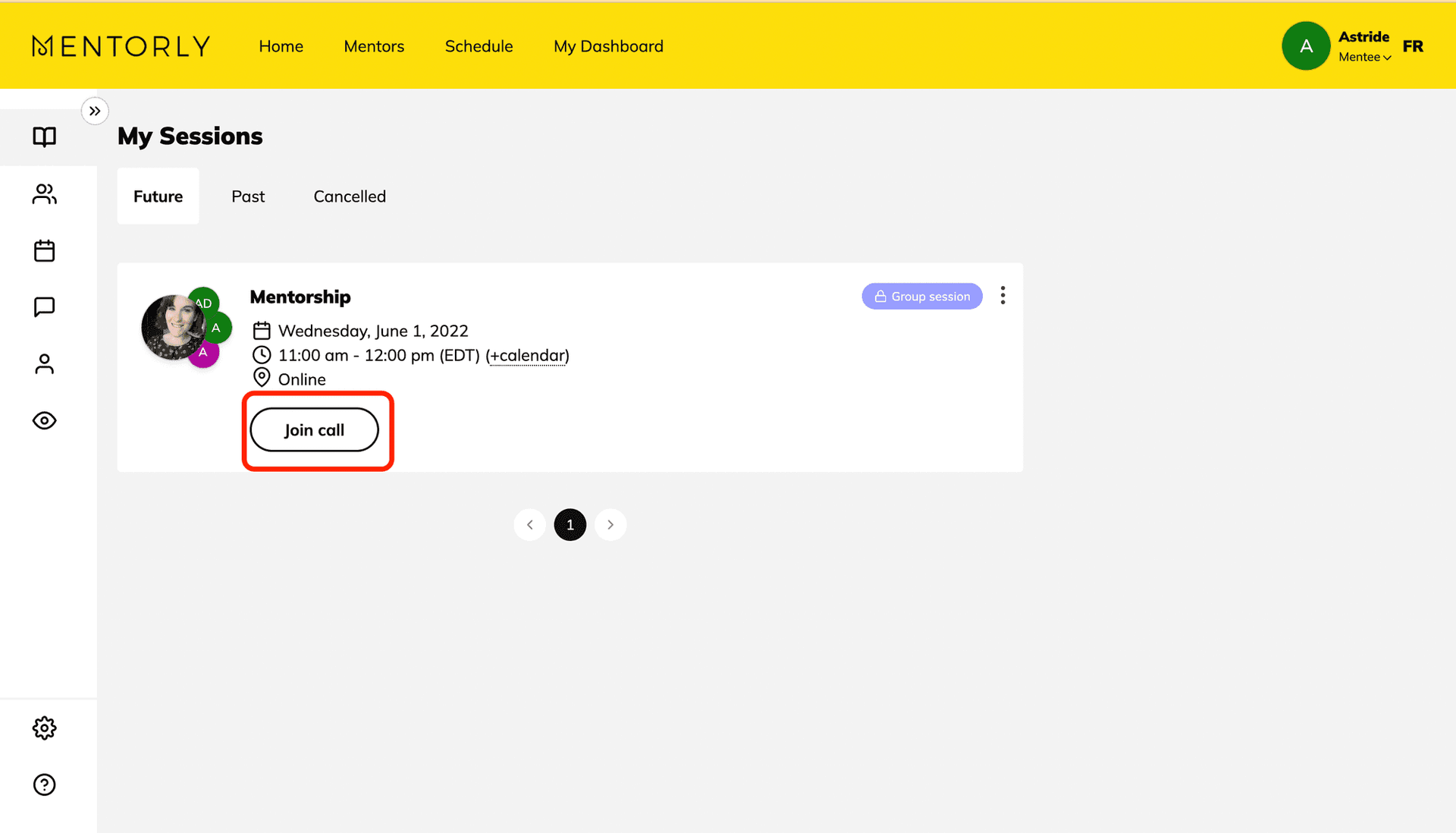
Task: Switch to the Cancelled sessions tab
Action: click(x=350, y=196)
